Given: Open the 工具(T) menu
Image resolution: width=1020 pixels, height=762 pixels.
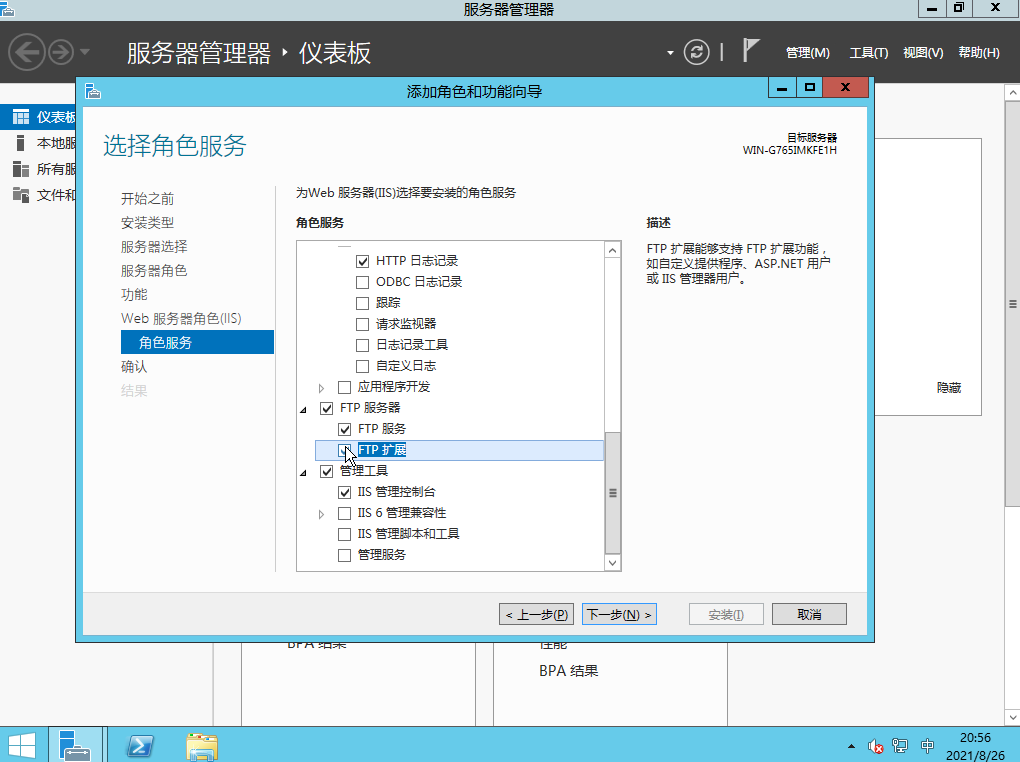Looking at the screenshot, I should (x=868, y=53).
